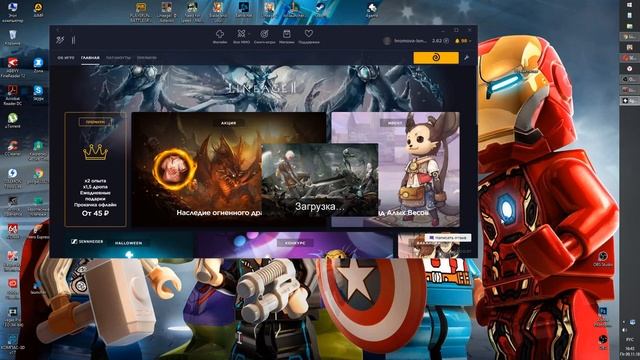Open Windows Start button on side taskbar
The width and height of the screenshot is (640, 360).
tap(629, 4)
